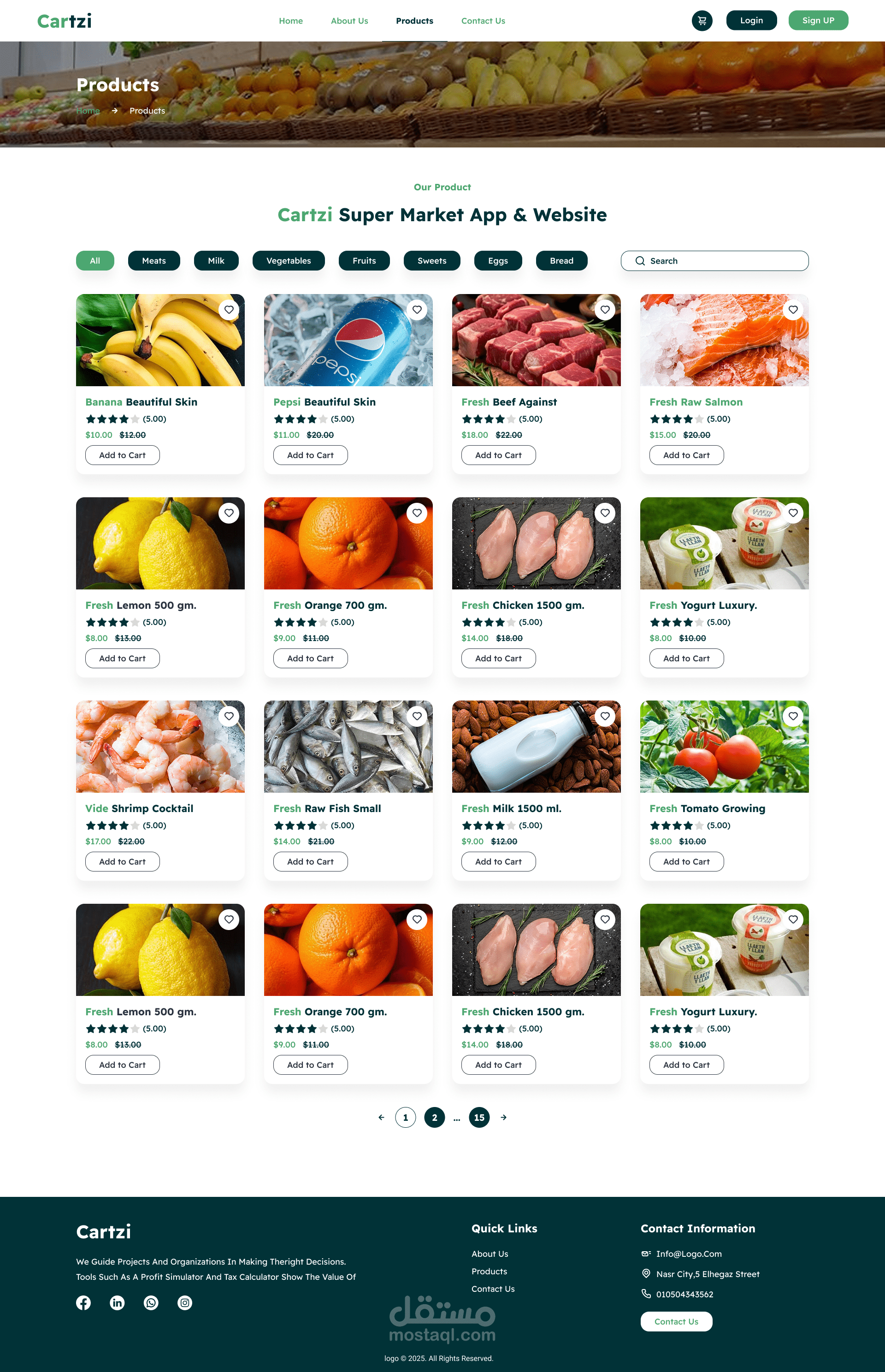Click the Sign UP button
The width and height of the screenshot is (885, 1372).
tap(818, 20)
